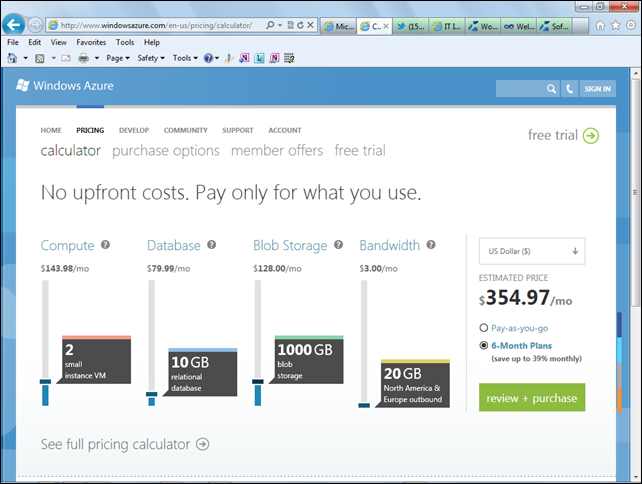Select the Pay-as-you-go radio button

484,328
